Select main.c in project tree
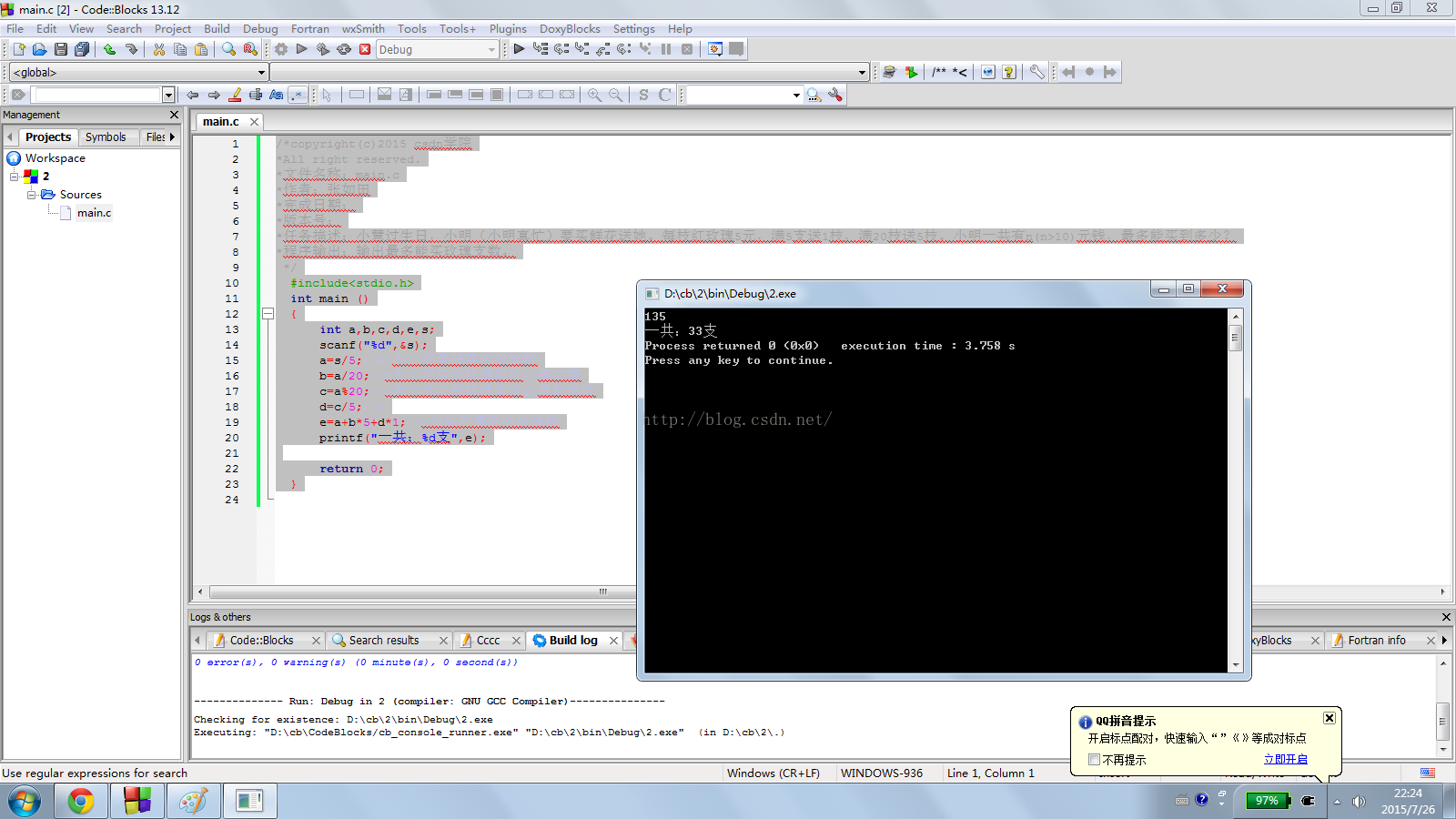 94,213
